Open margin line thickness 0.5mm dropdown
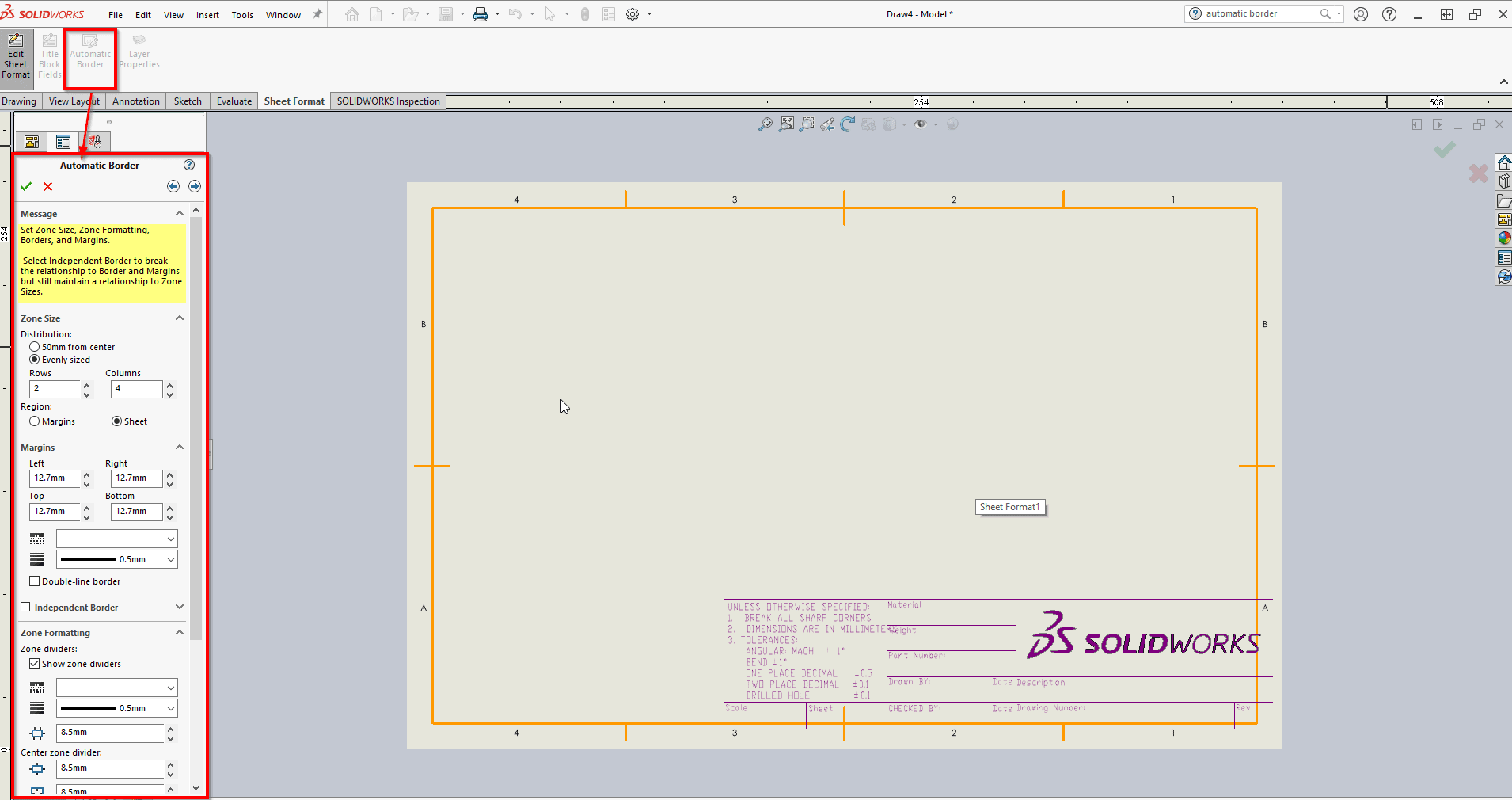1512x800 pixels. tap(116, 559)
